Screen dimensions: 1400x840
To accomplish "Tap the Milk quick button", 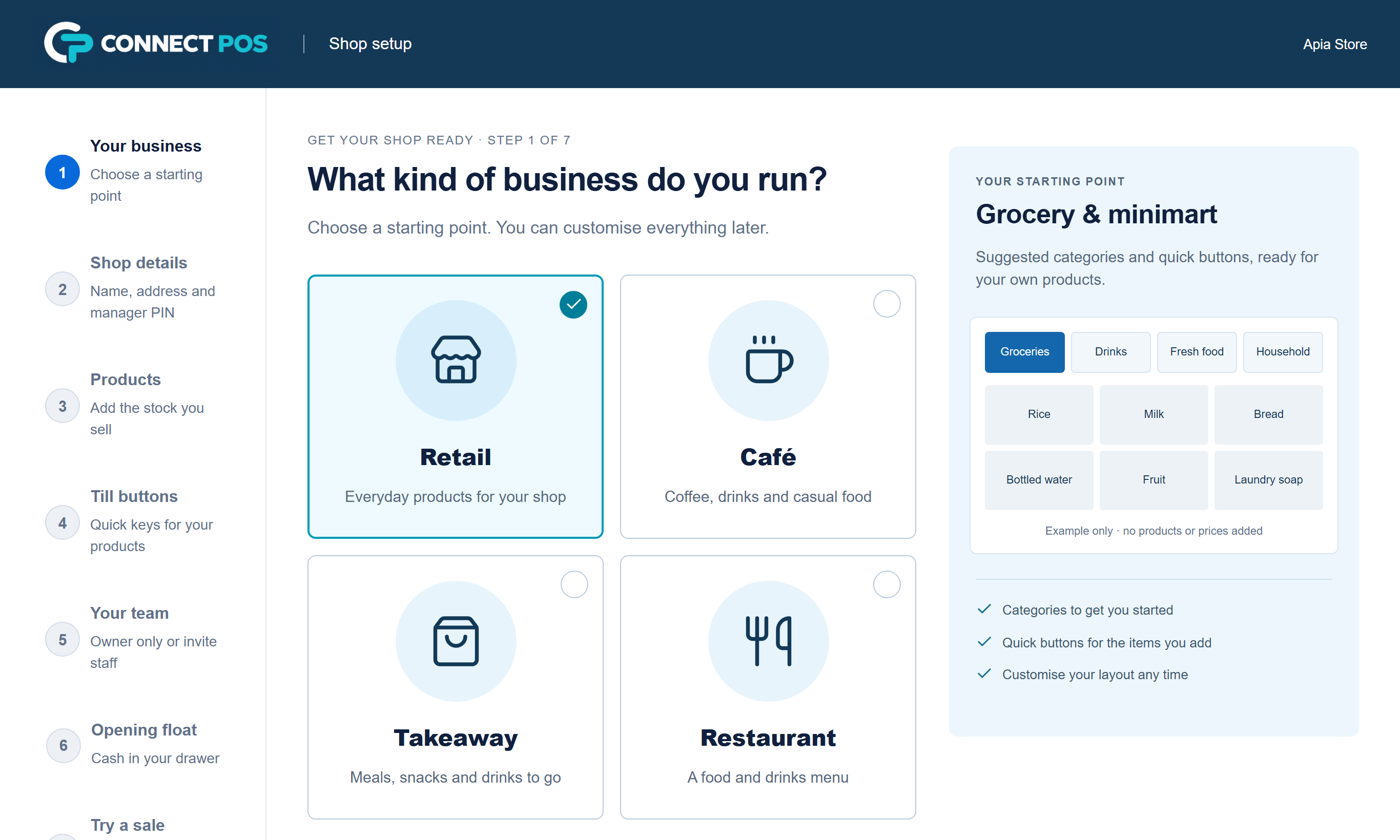I will pos(1154,414).
